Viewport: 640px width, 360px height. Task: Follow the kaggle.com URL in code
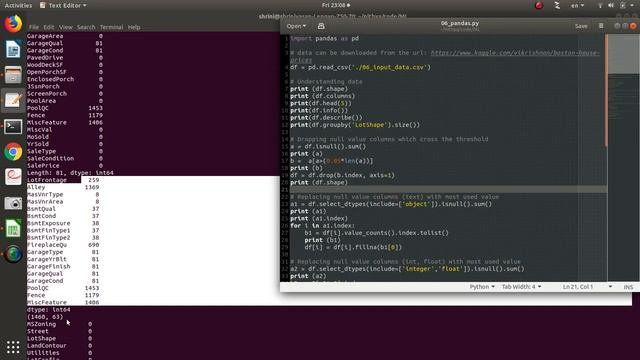(x=515, y=53)
